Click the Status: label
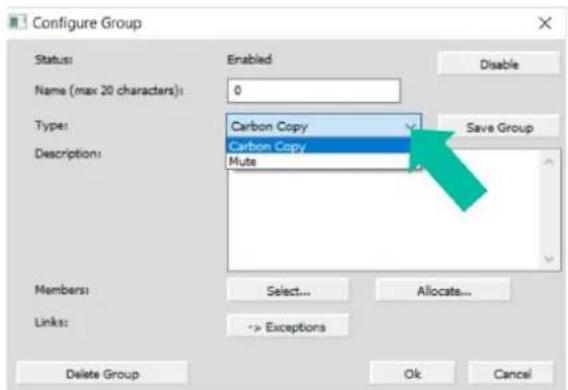The image size is (568, 390). pyautogui.click(x=54, y=59)
